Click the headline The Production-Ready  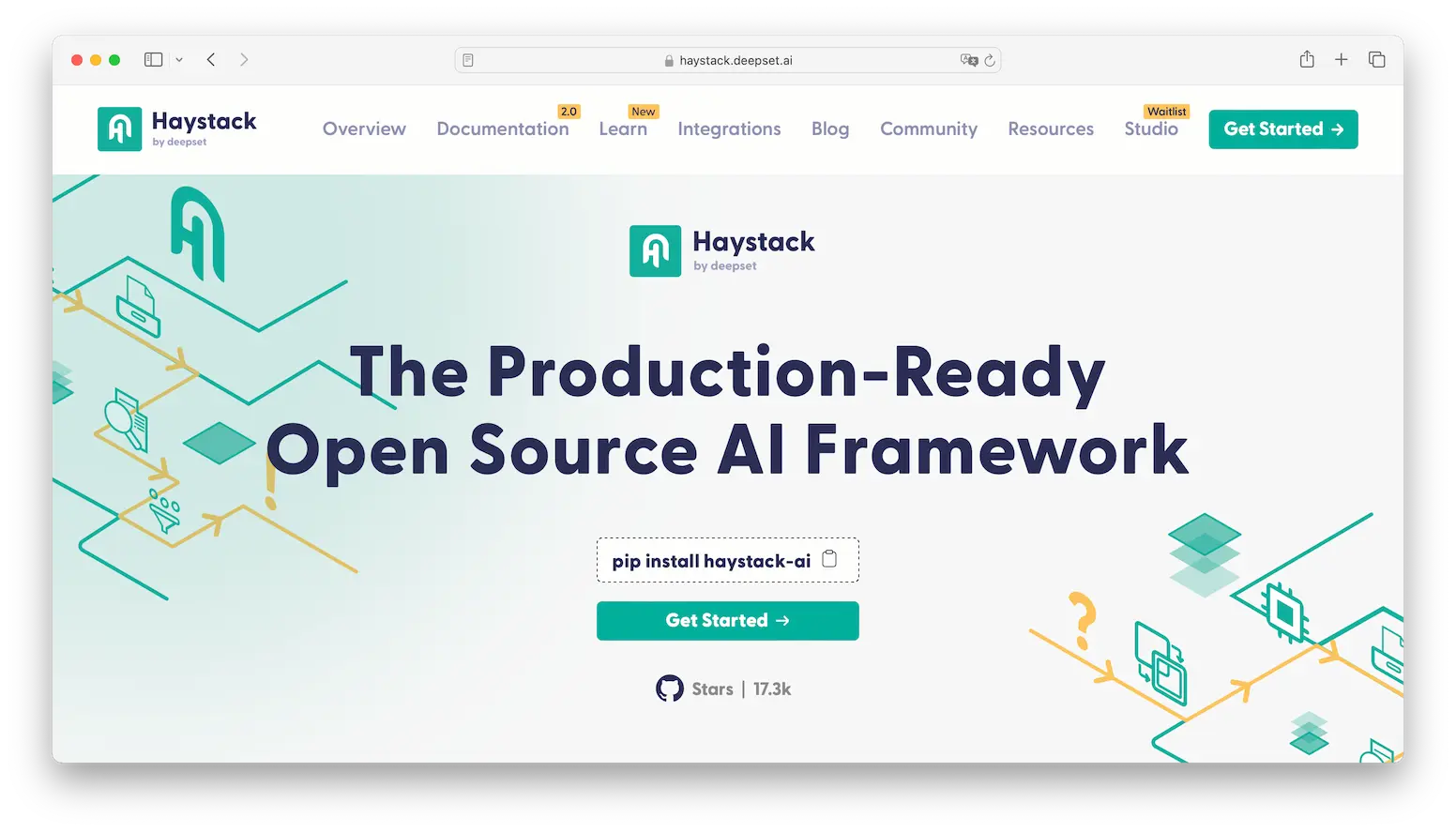[727, 373]
